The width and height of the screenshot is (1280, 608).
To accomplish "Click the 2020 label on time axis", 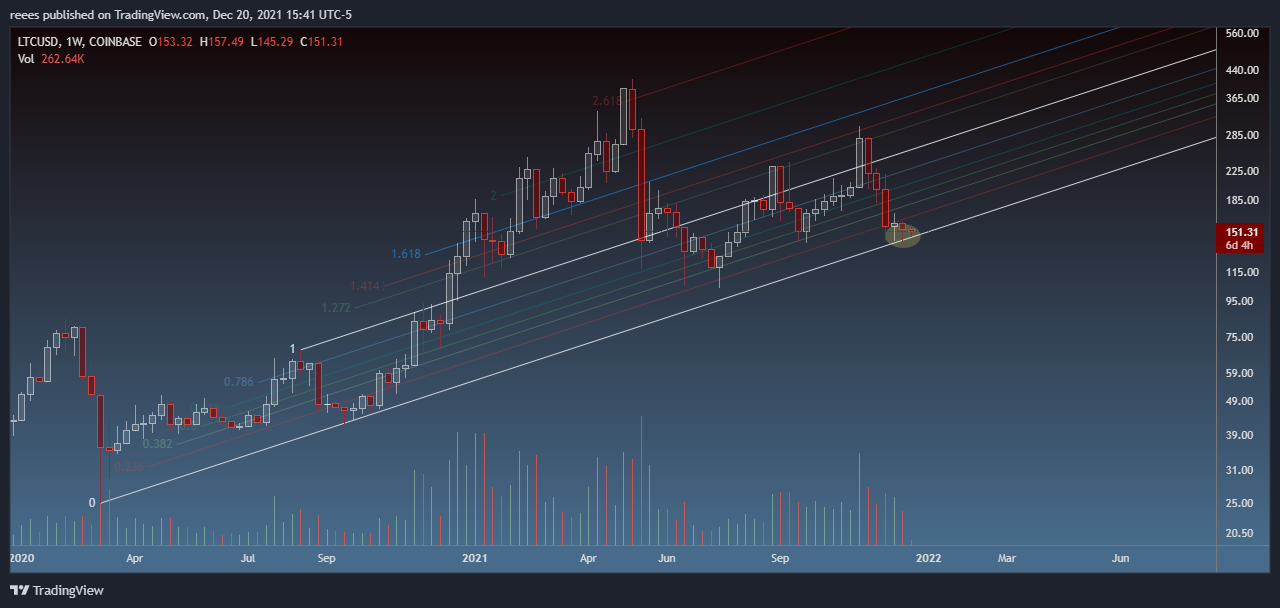I will point(21,558).
